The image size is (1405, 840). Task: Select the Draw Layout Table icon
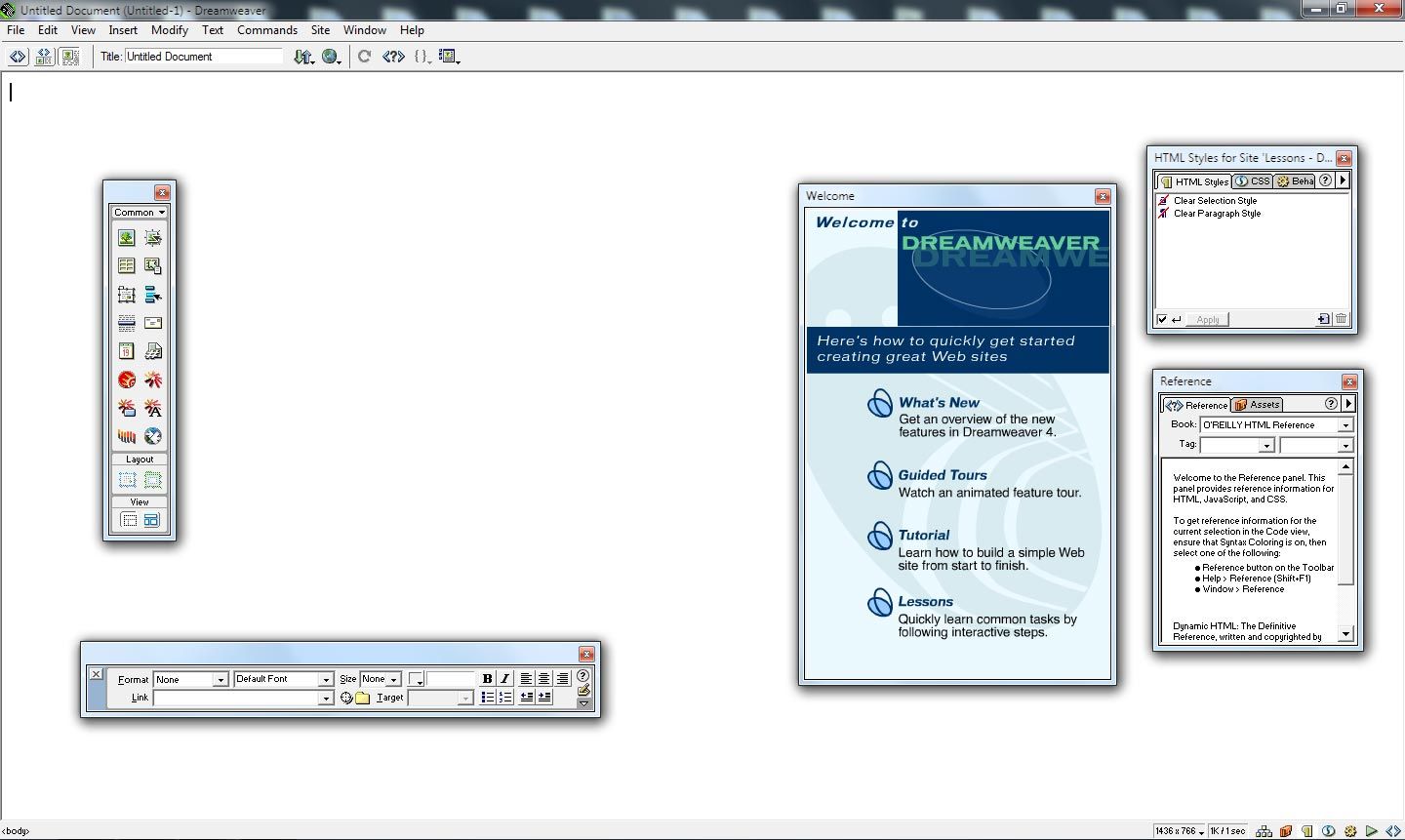(153, 479)
